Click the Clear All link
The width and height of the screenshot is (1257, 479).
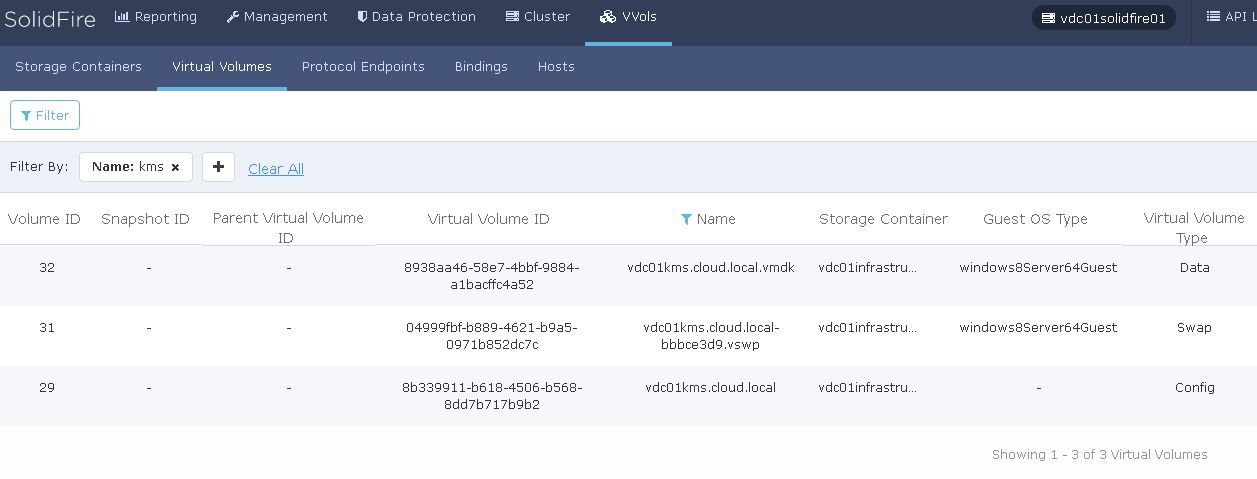click(x=276, y=169)
